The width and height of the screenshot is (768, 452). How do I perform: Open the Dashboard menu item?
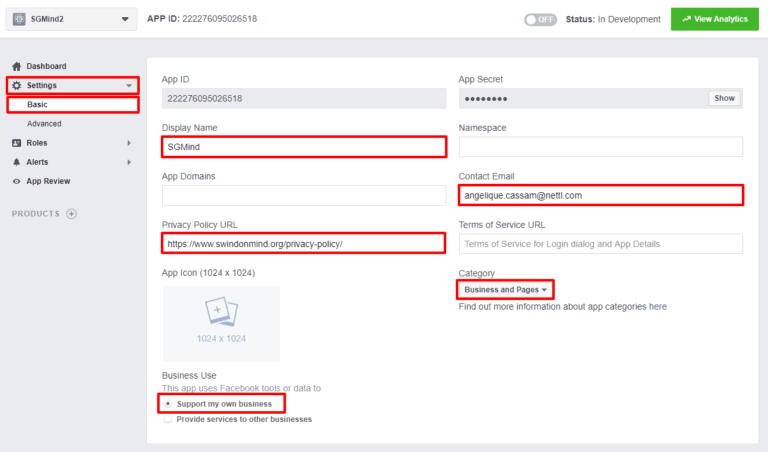coord(46,66)
